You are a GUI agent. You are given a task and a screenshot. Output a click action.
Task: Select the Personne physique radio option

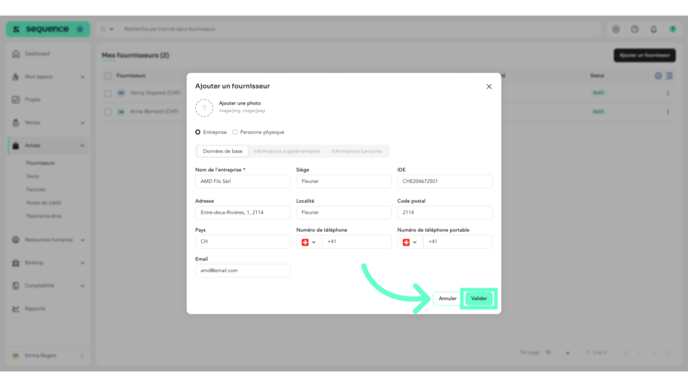(x=235, y=132)
